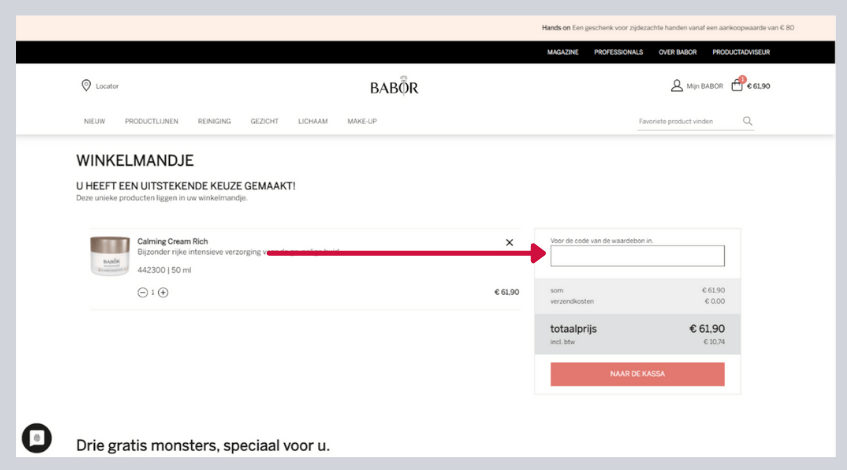Select the totaalprijs € 61,90 amount

(707, 328)
